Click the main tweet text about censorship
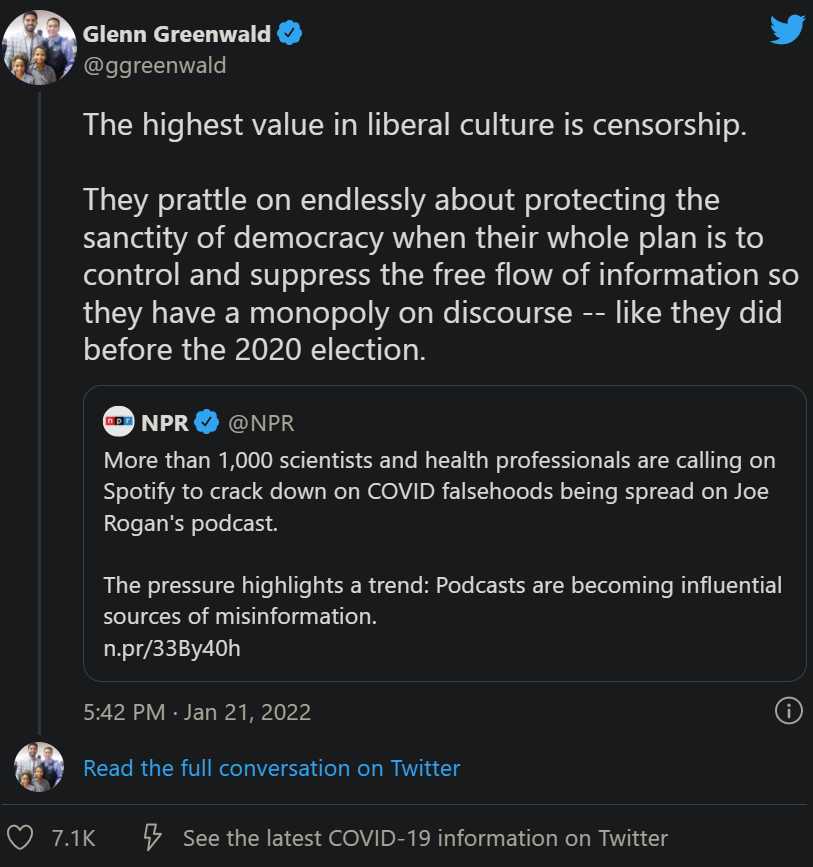This screenshot has height=867, width=813. (430, 237)
